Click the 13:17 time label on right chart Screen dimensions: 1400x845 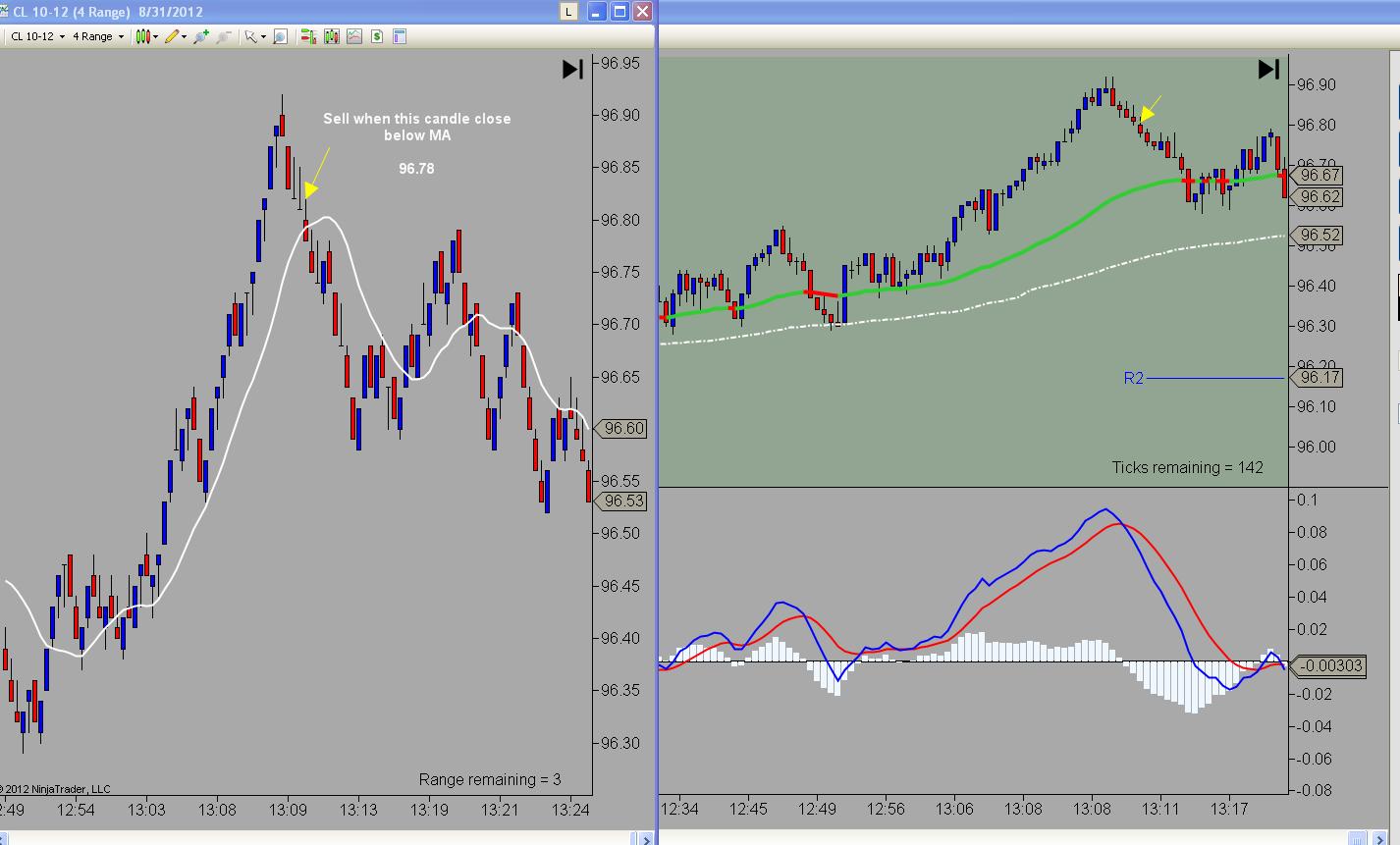(1229, 809)
